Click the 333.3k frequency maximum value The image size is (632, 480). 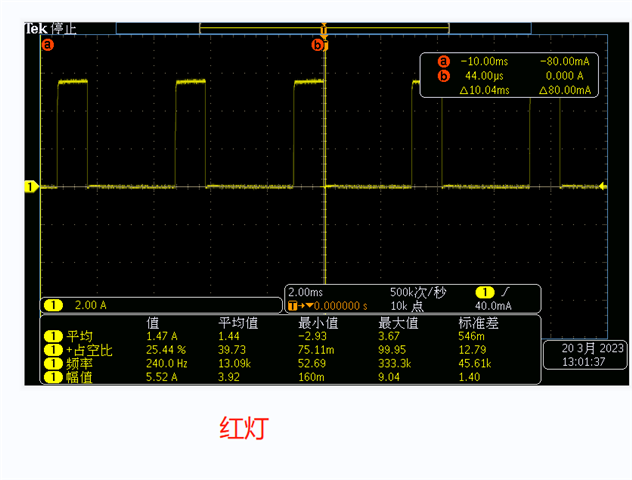coord(395,364)
